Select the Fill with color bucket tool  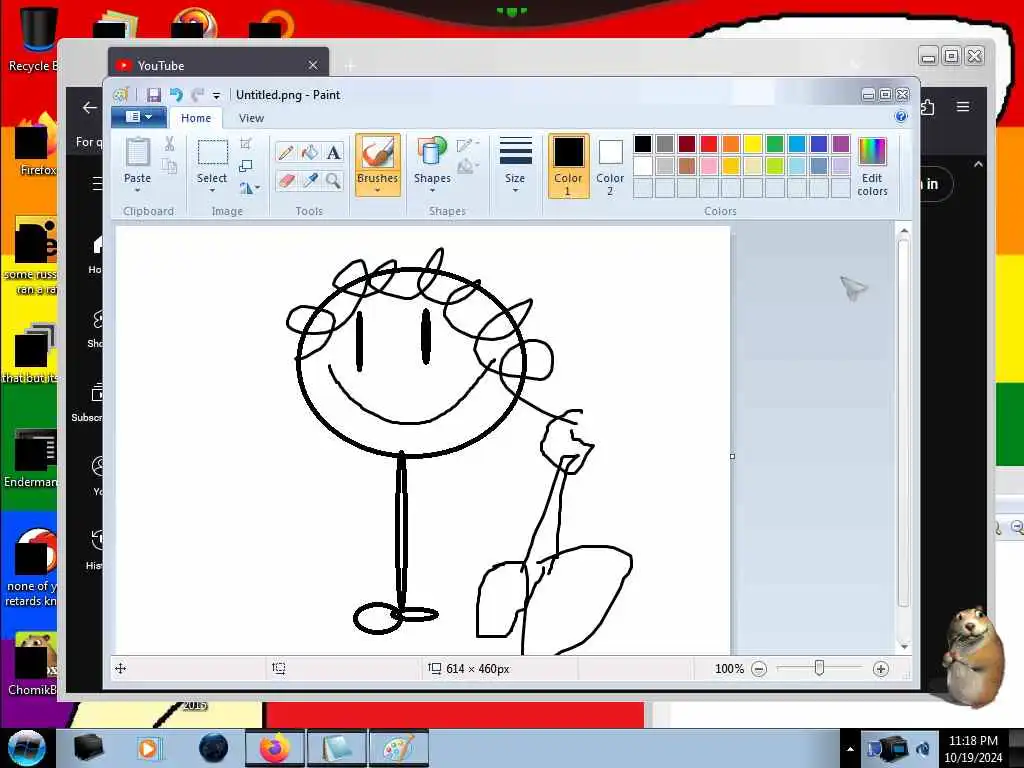pos(310,152)
